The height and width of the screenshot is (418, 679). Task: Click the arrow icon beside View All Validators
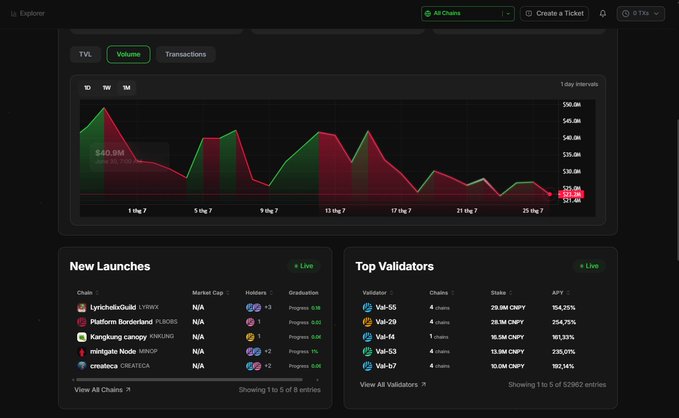point(424,384)
